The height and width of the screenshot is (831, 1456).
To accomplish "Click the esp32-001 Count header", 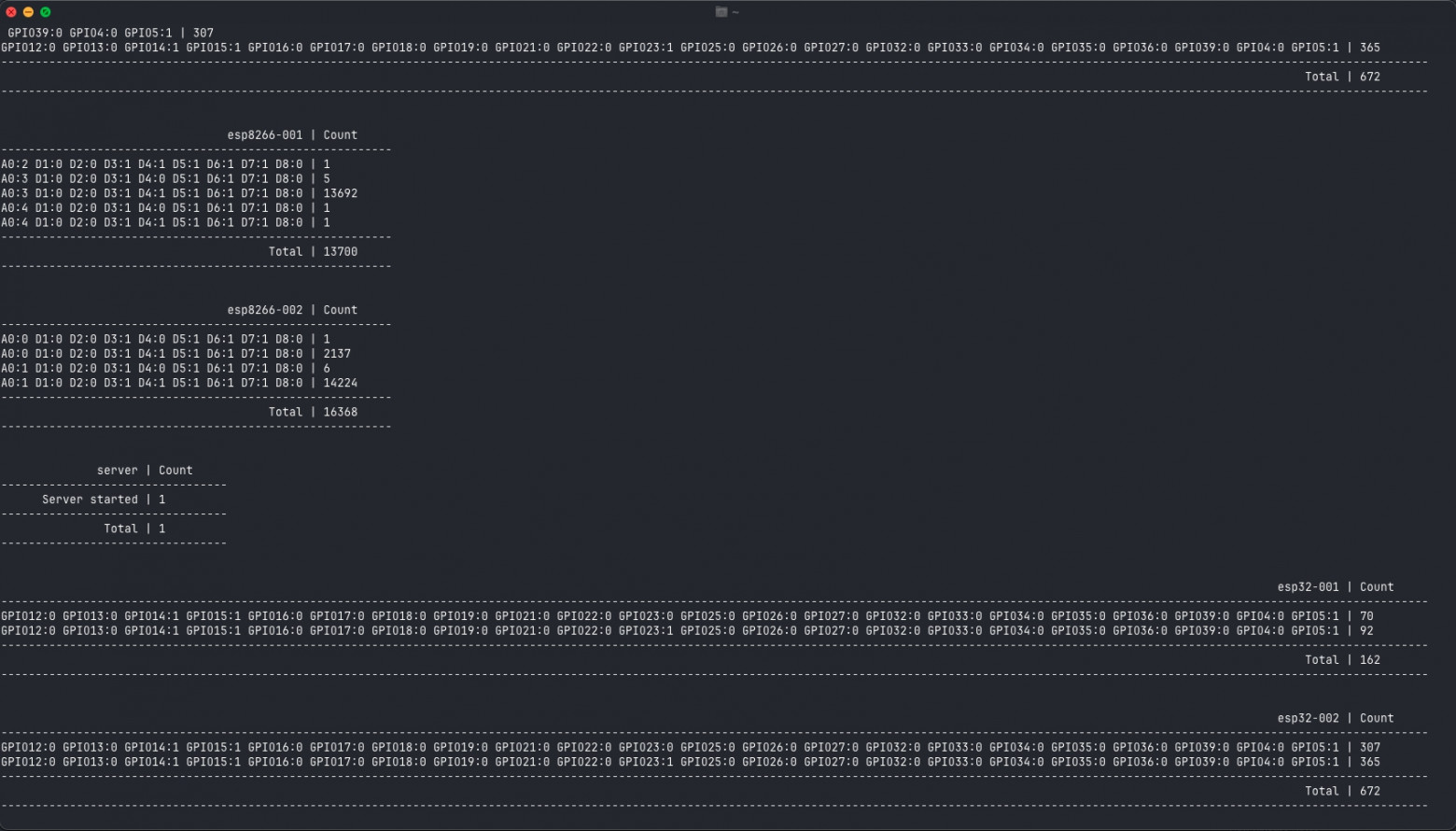I will coord(1336,587).
